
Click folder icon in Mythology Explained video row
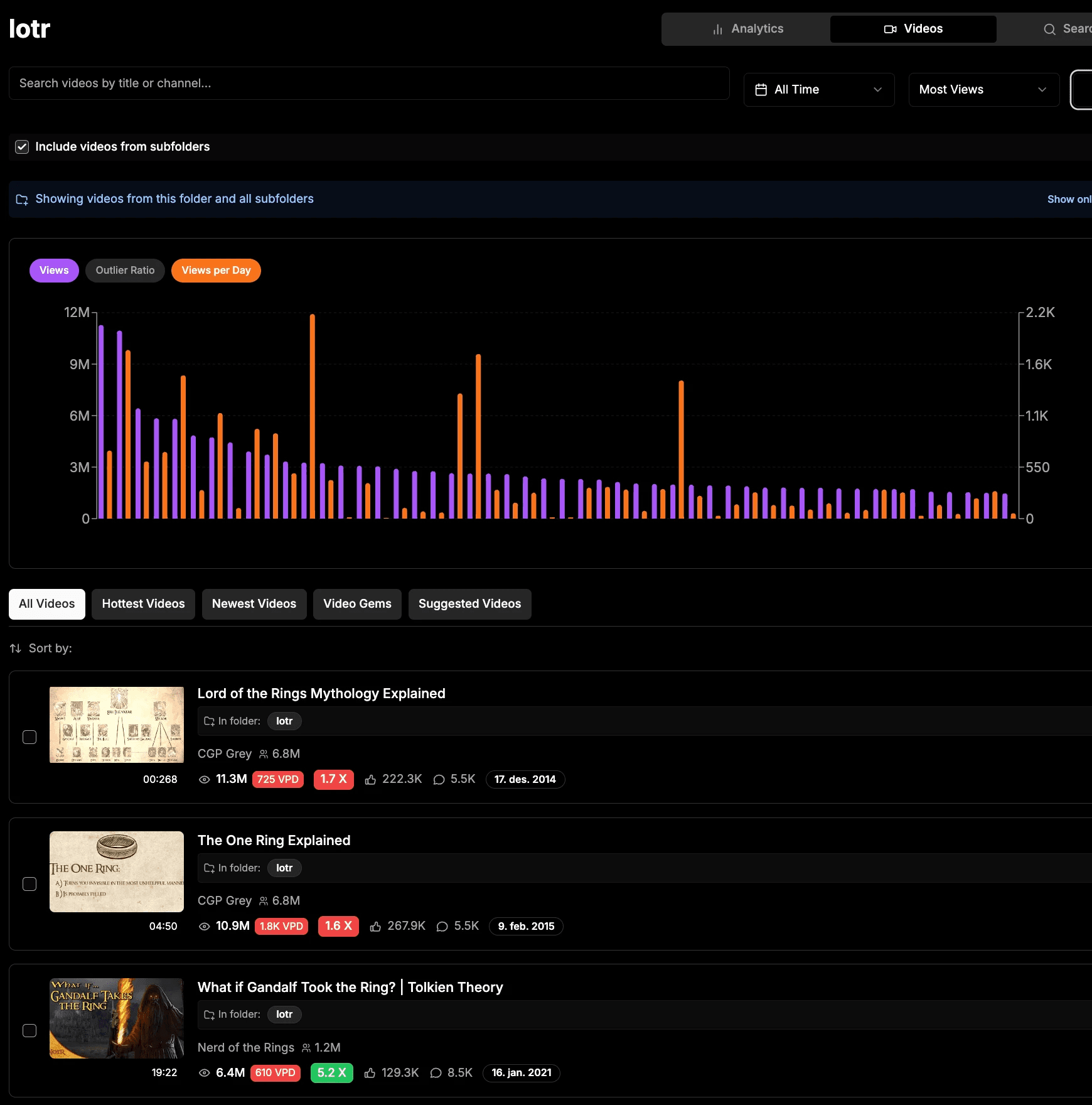point(210,721)
